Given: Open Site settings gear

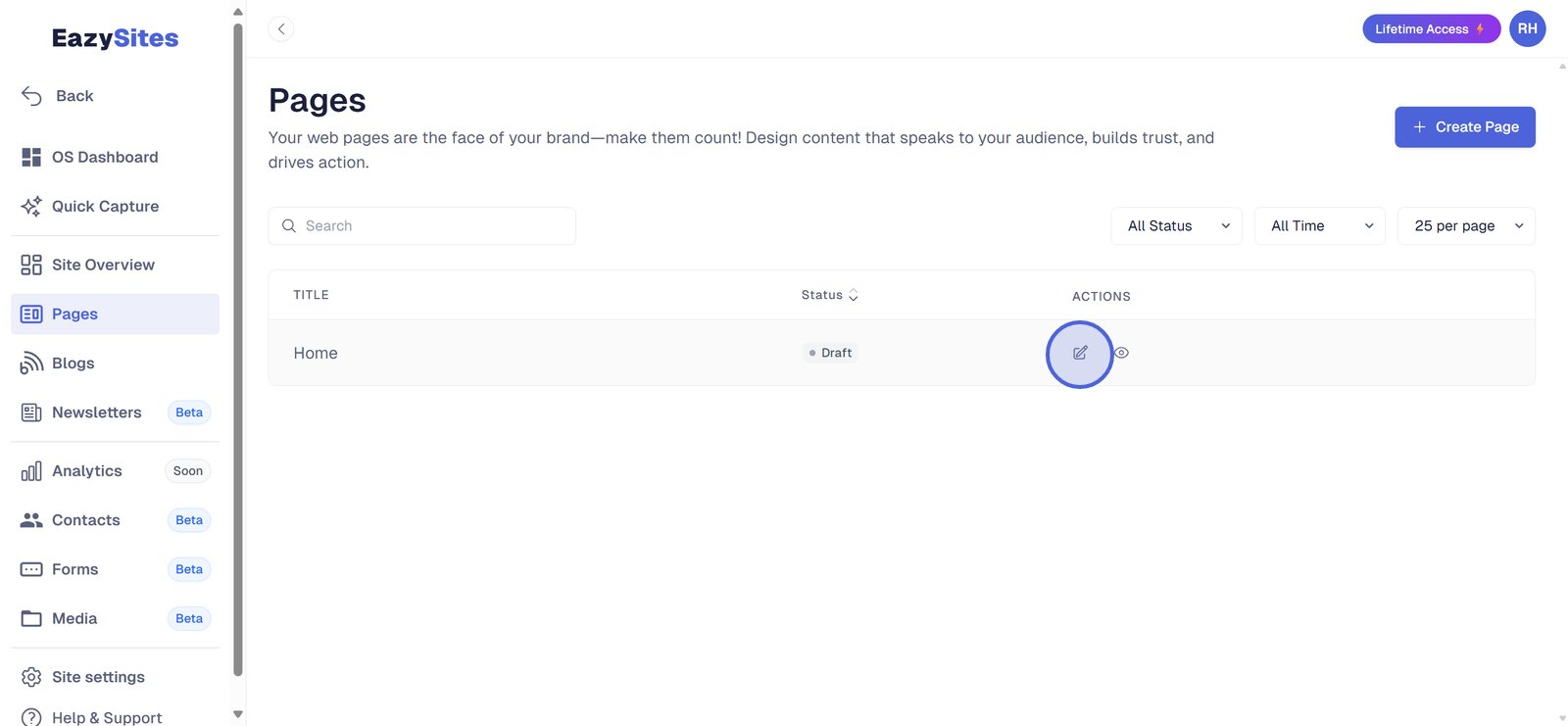Looking at the screenshot, I should coord(31,677).
